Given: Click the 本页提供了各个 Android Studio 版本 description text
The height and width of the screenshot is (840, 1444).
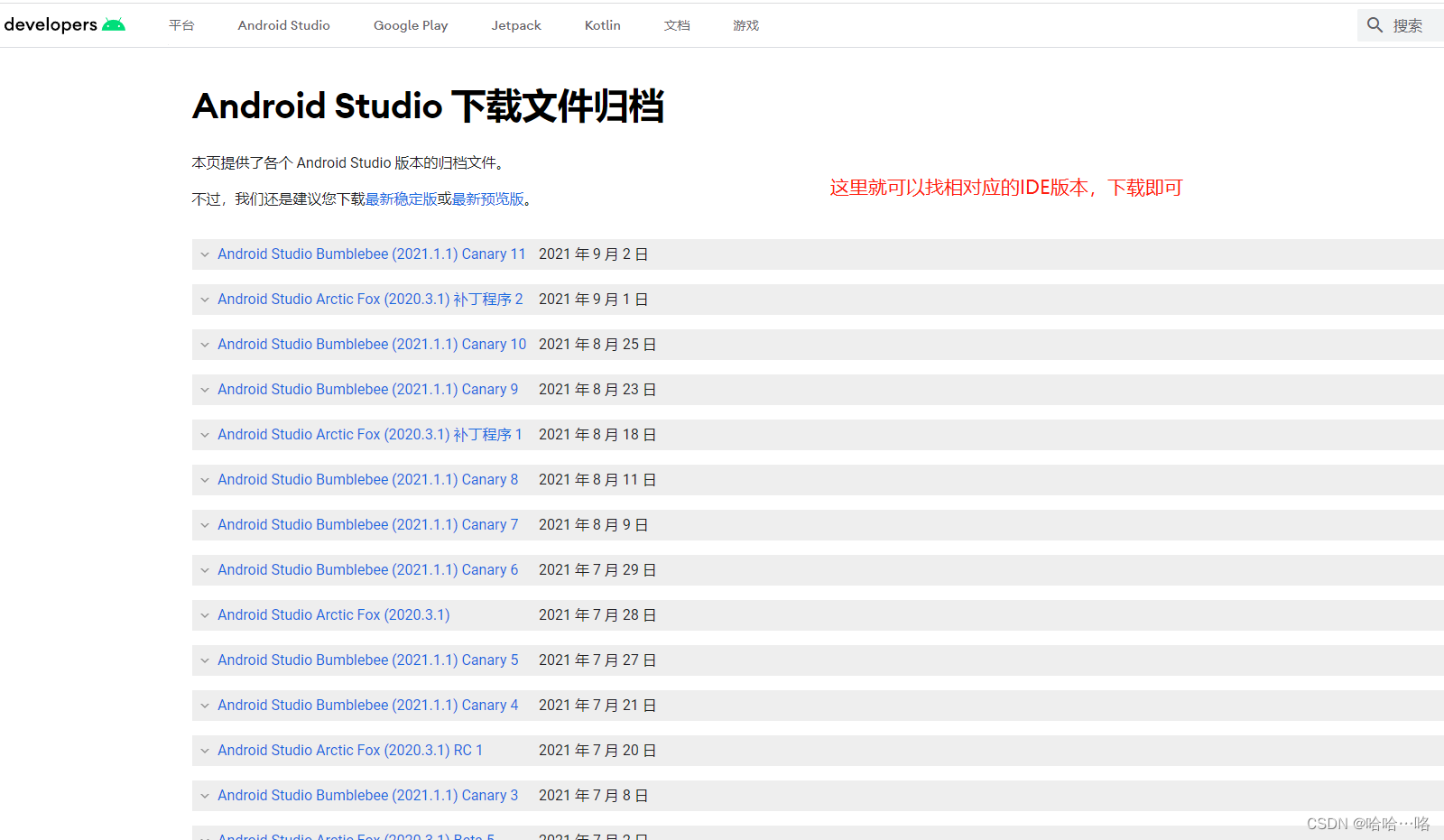Looking at the screenshot, I should pyautogui.click(x=349, y=163).
